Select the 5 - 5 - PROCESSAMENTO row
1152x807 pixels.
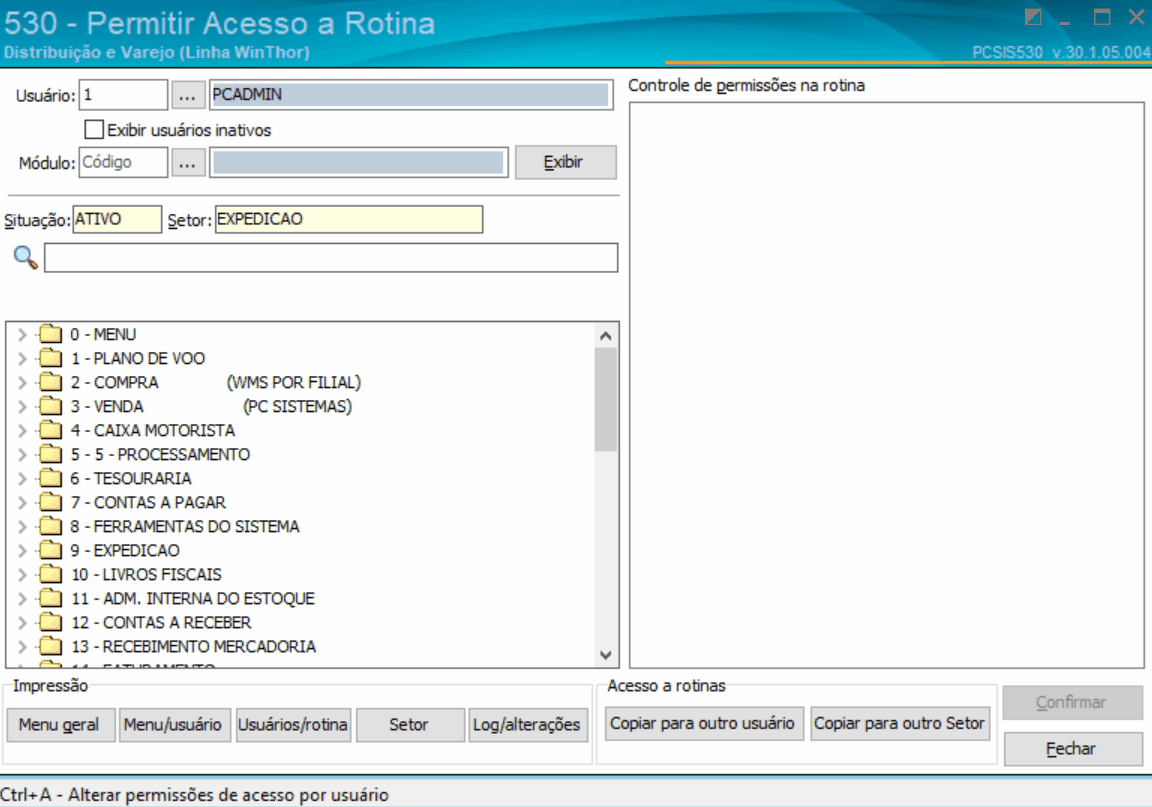(x=160, y=454)
